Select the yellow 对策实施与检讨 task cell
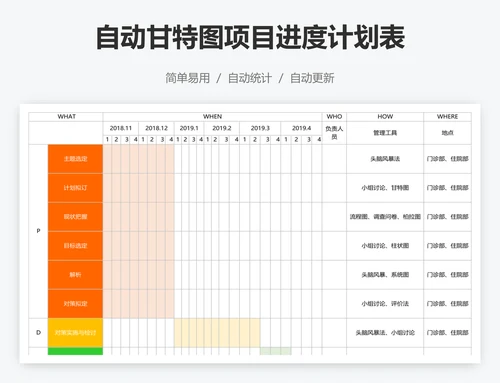The height and width of the screenshot is (383, 500). [x=75, y=333]
